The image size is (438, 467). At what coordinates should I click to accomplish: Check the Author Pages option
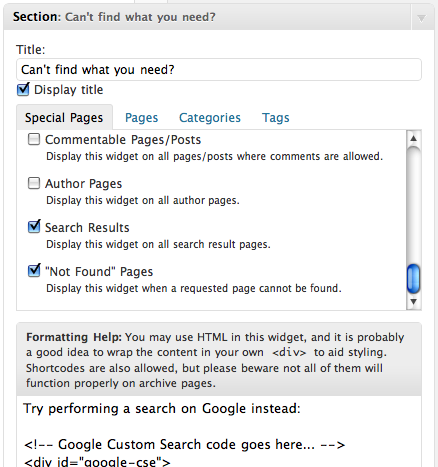(34, 183)
